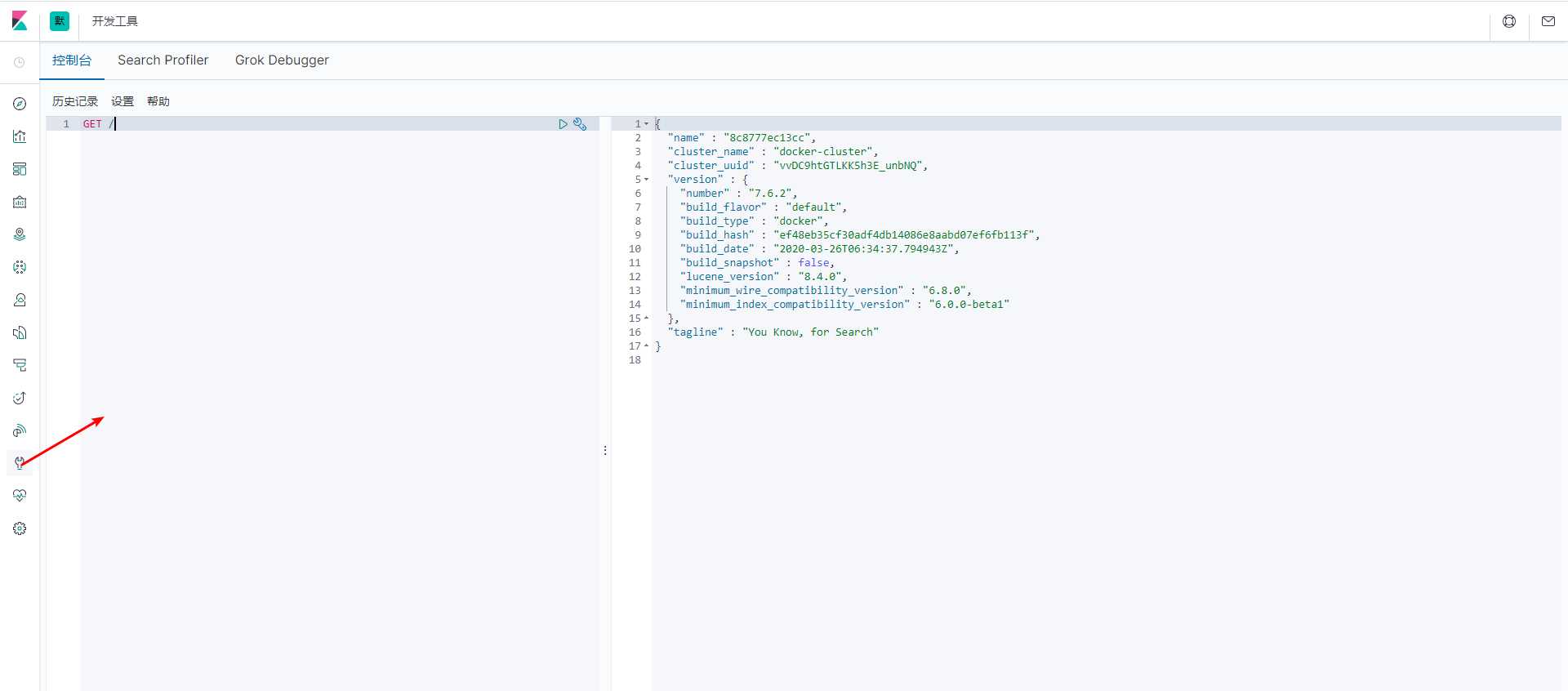The height and width of the screenshot is (691, 1568).
Task: Click the build_hash value string
Action: 904,235
